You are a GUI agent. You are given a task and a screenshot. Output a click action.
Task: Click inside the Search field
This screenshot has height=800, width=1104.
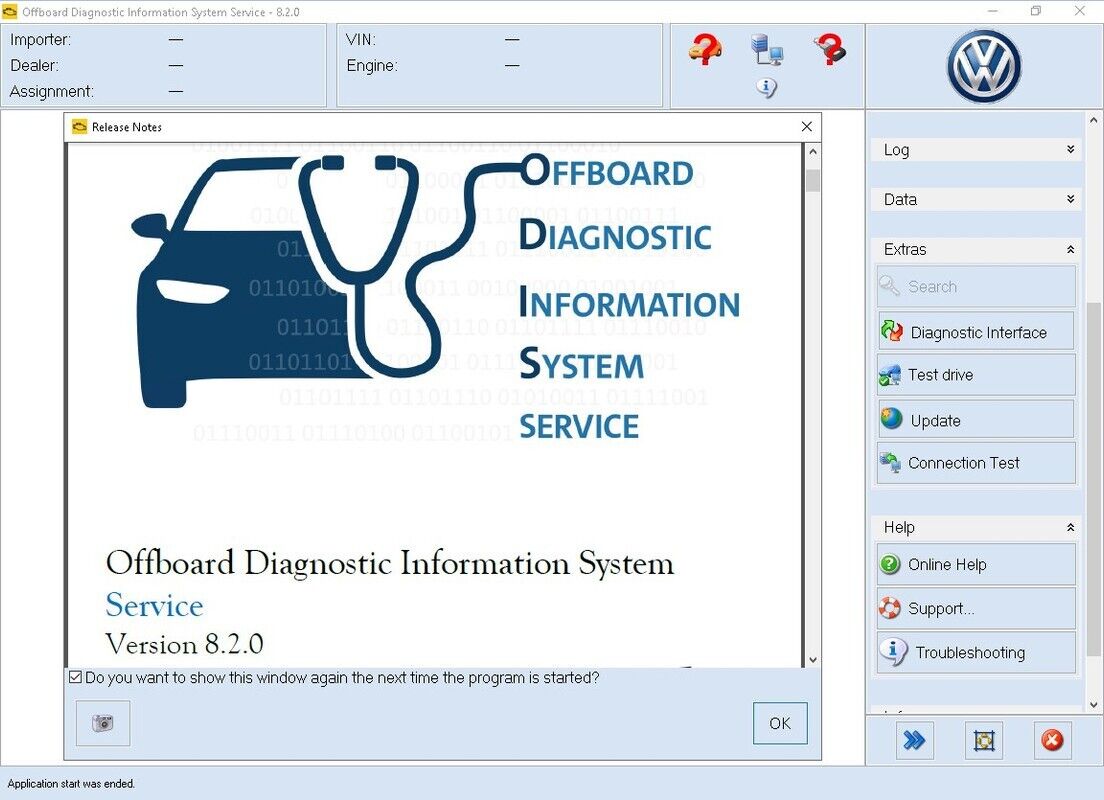(x=975, y=287)
